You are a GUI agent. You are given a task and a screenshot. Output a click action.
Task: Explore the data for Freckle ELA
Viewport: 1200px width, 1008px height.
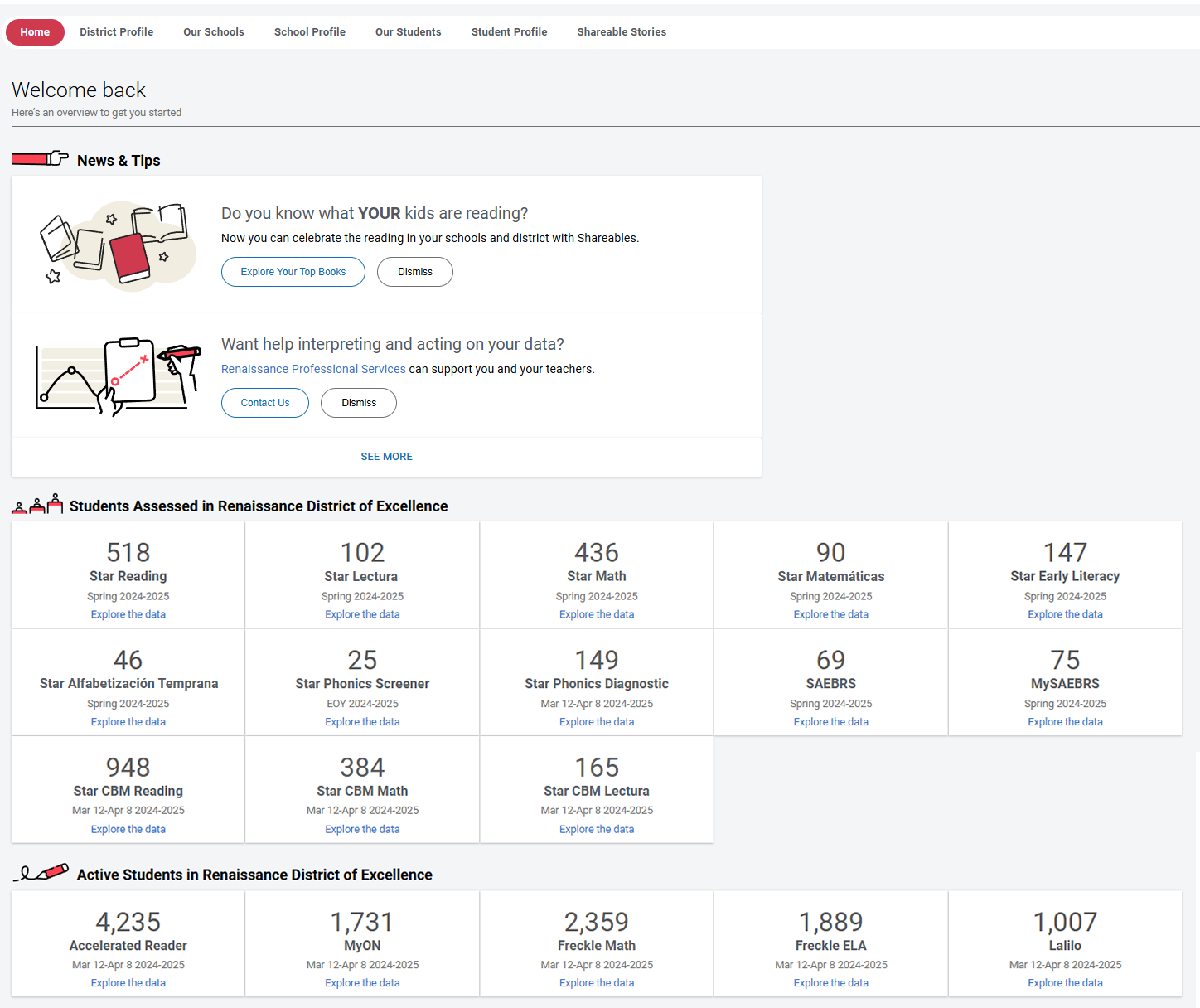831,983
